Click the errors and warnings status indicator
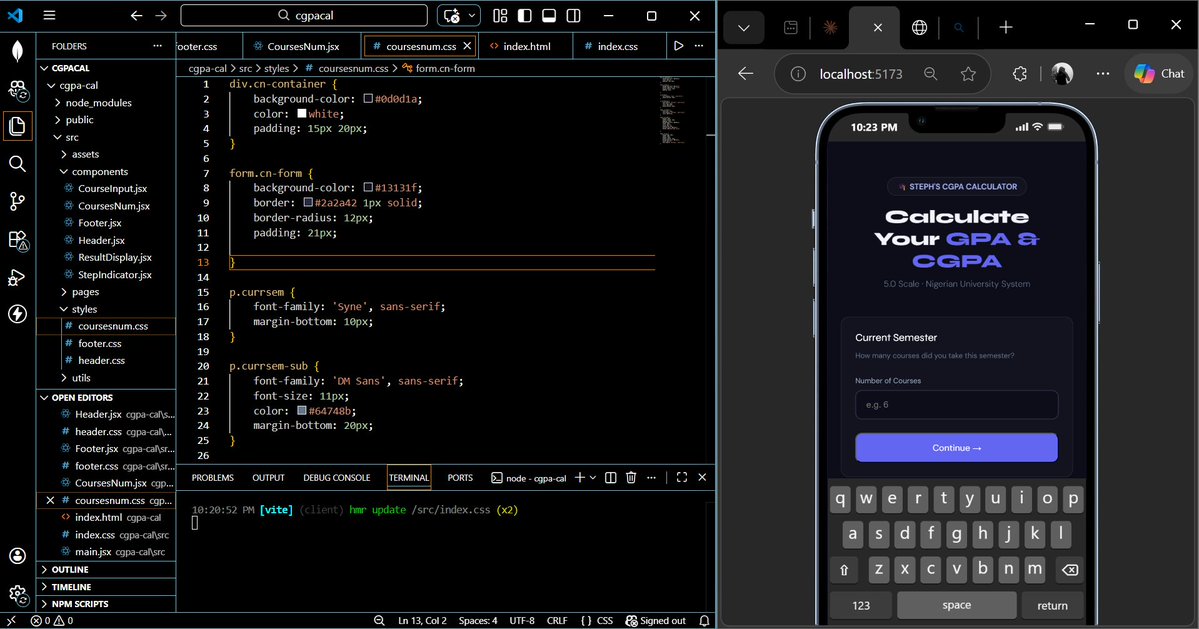Image resolution: width=1199 pixels, height=629 pixels. (x=52, y=621)
